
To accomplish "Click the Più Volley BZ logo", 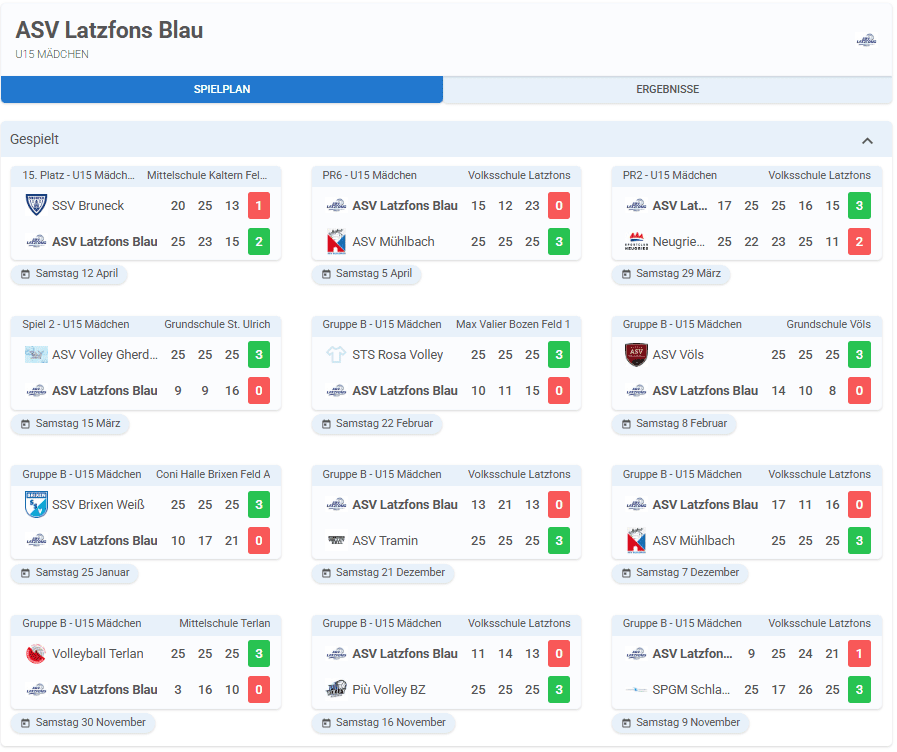I will tap(336, 689).
